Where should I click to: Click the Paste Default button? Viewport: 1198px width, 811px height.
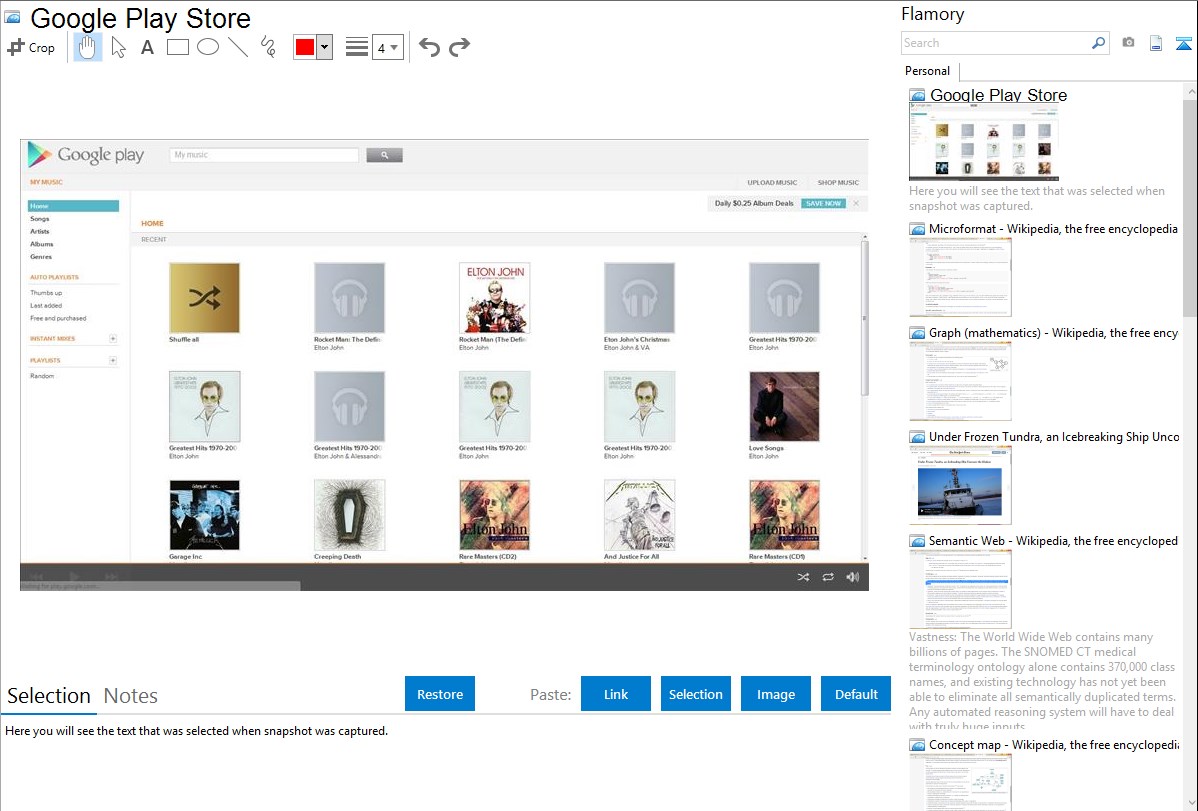tap(856, 694)
